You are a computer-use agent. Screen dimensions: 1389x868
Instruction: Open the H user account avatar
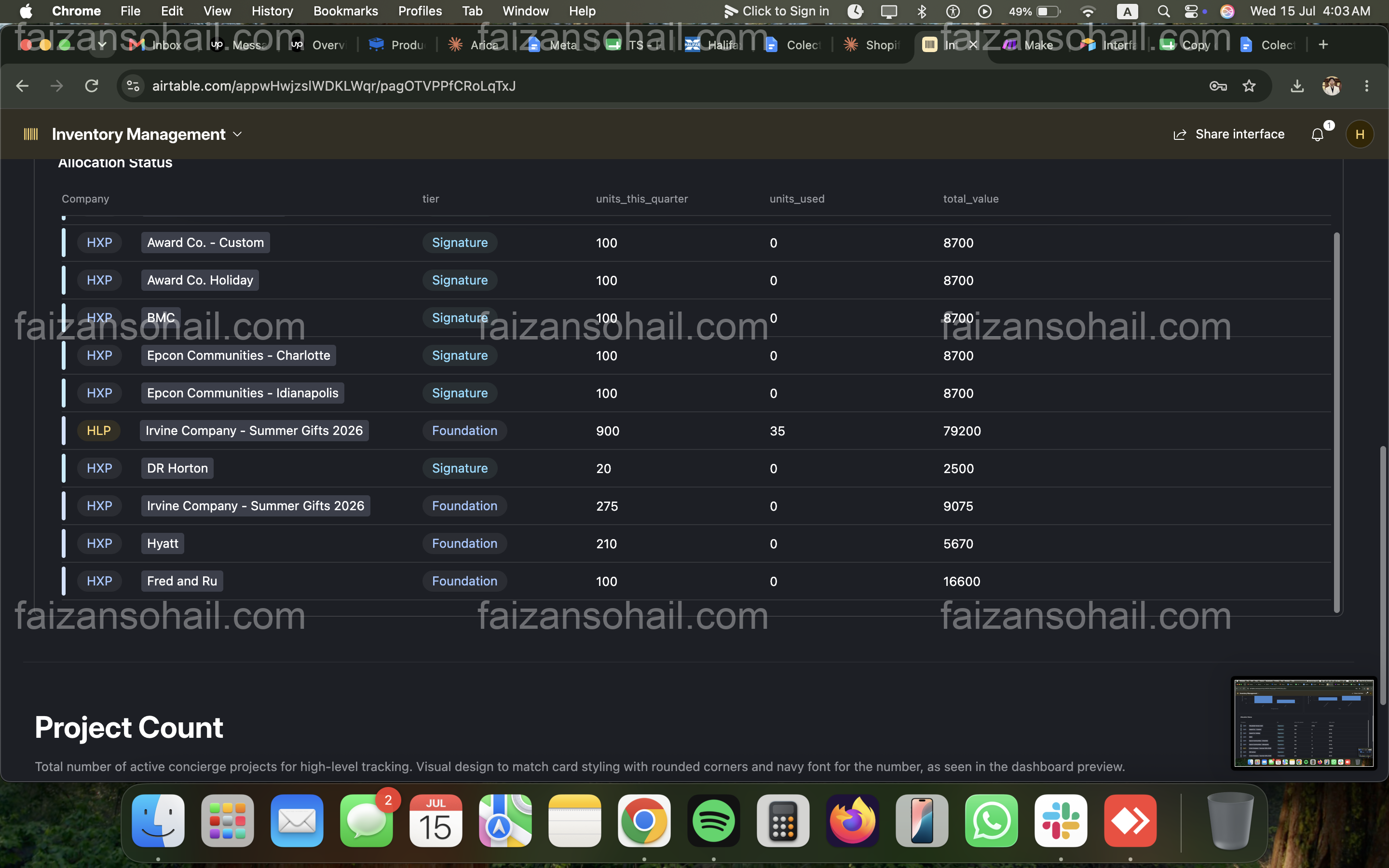(x=1359, y=134)
